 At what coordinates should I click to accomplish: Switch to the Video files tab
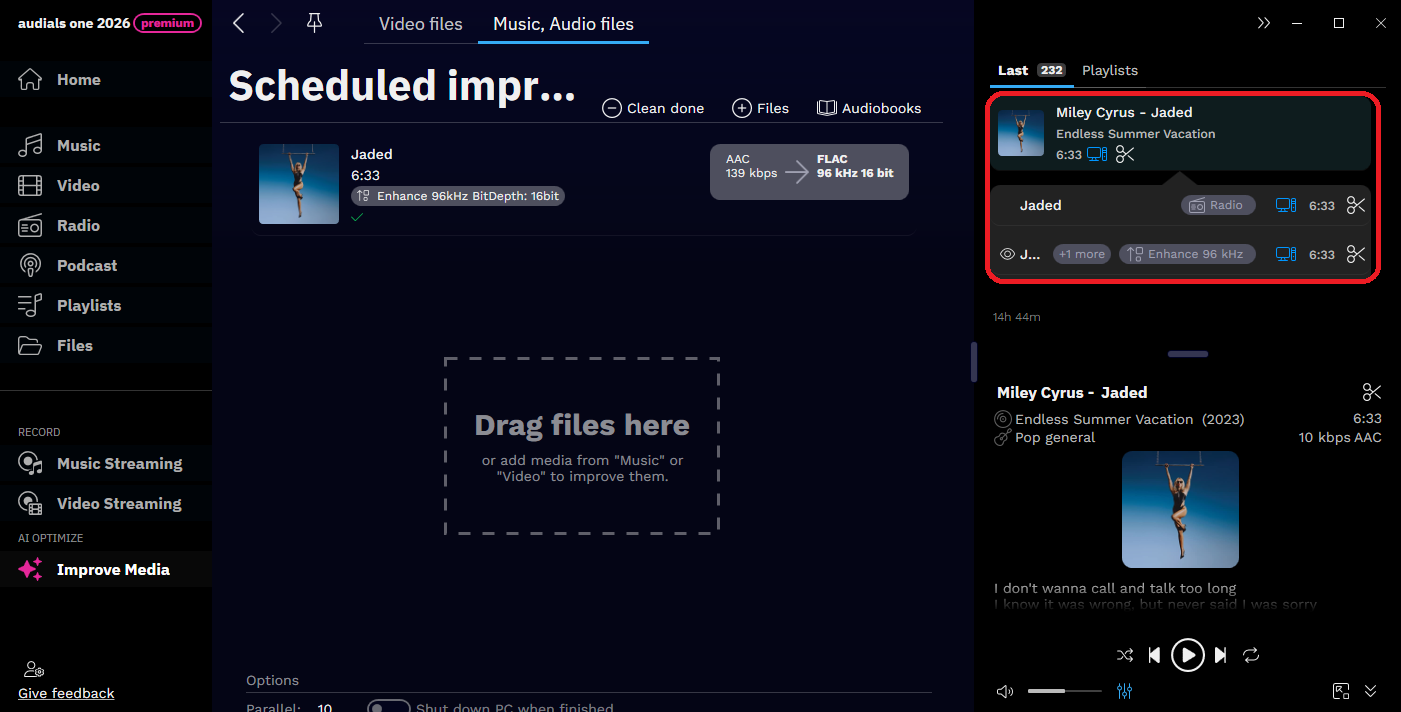click(x=420, y=23)
